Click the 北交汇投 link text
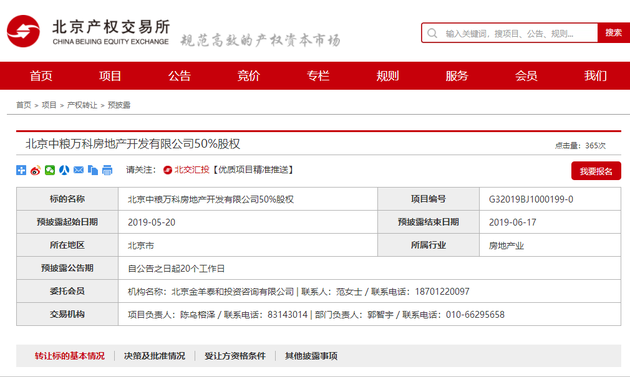The width and height of the screenshot is (630, 377). click(192, 170)
